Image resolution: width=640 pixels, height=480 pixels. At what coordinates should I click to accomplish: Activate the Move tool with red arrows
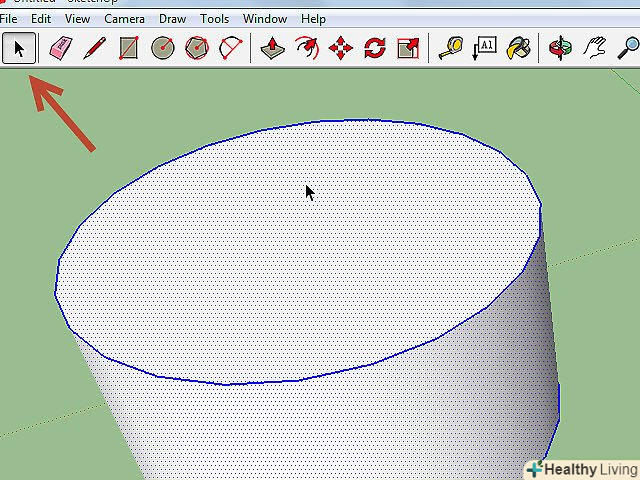341,47
